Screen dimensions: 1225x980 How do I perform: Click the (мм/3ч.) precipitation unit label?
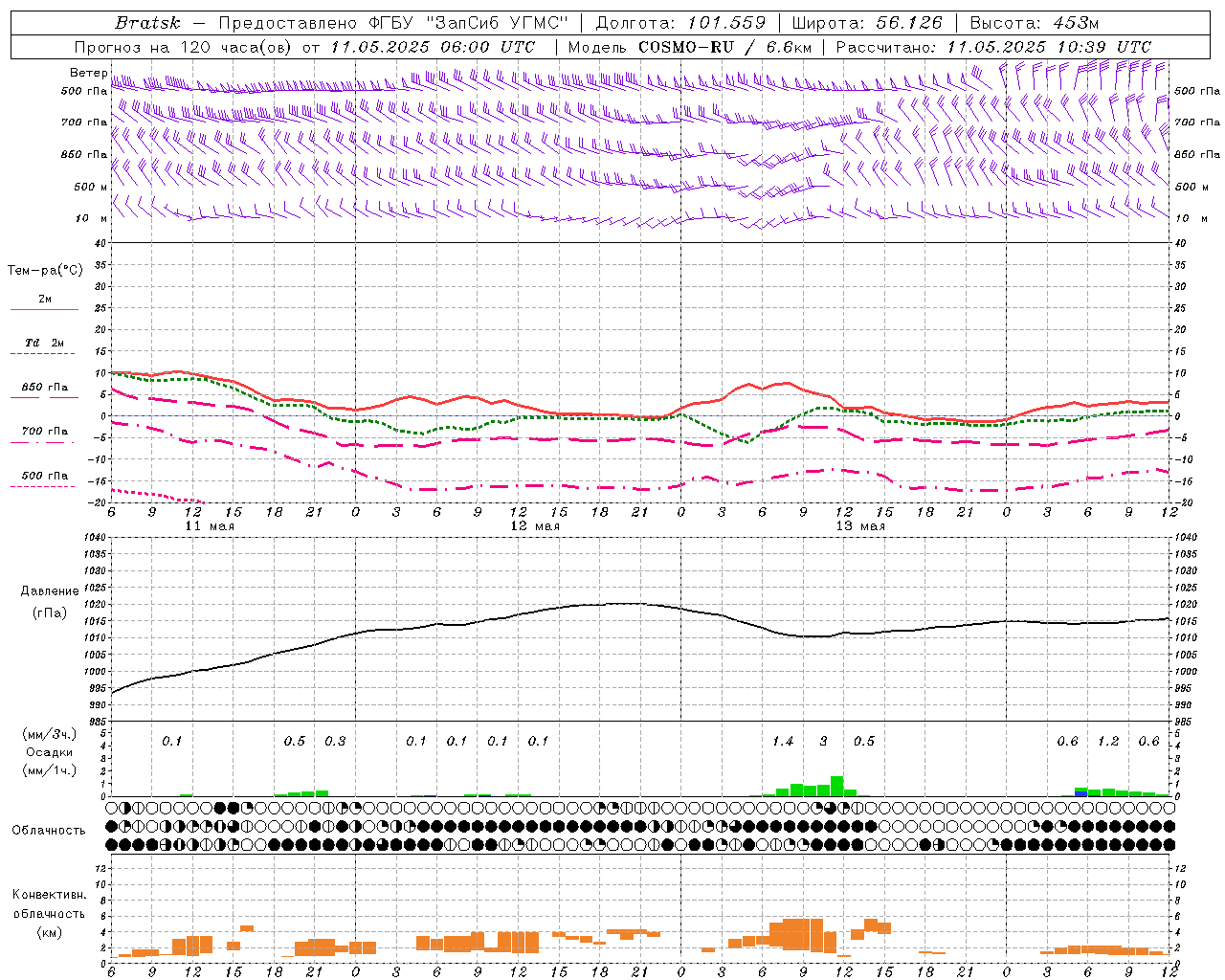tap(49, 735)
